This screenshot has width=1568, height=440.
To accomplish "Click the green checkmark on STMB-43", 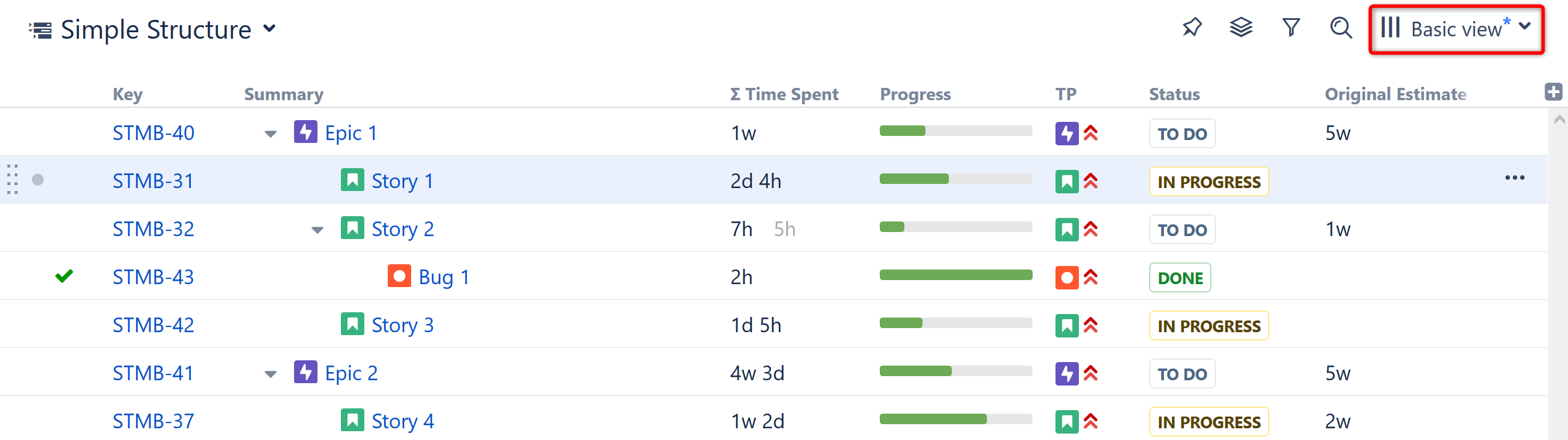I will click(x=64, y=276).
